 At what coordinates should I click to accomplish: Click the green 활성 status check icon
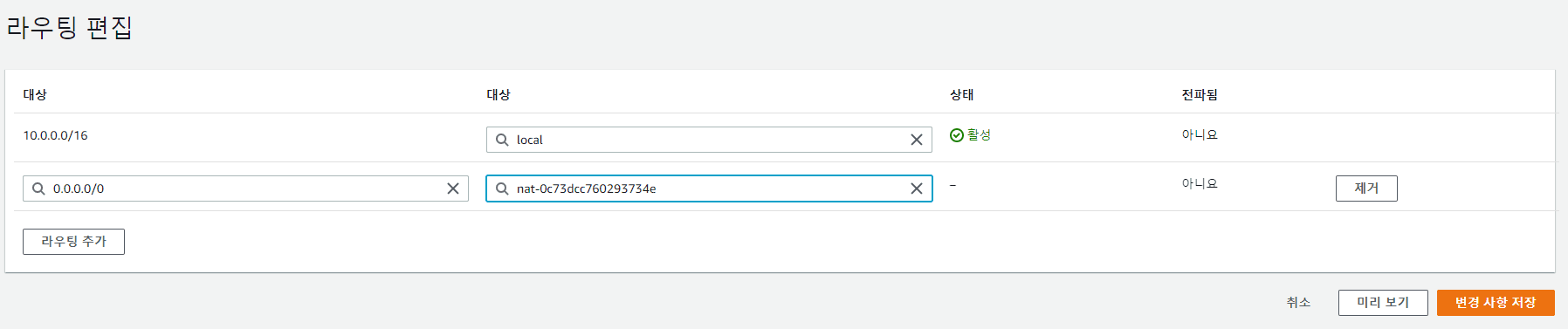point(957,135)
